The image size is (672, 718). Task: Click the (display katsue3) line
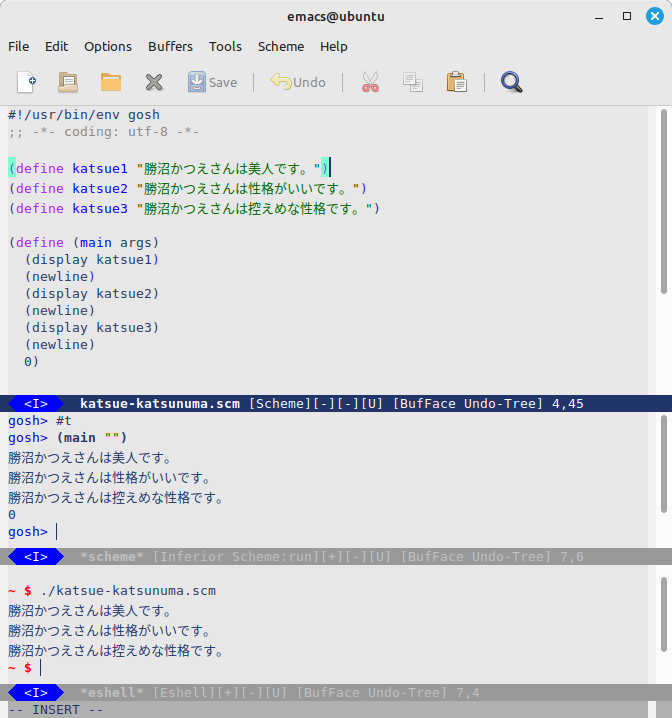pos(92,328)
